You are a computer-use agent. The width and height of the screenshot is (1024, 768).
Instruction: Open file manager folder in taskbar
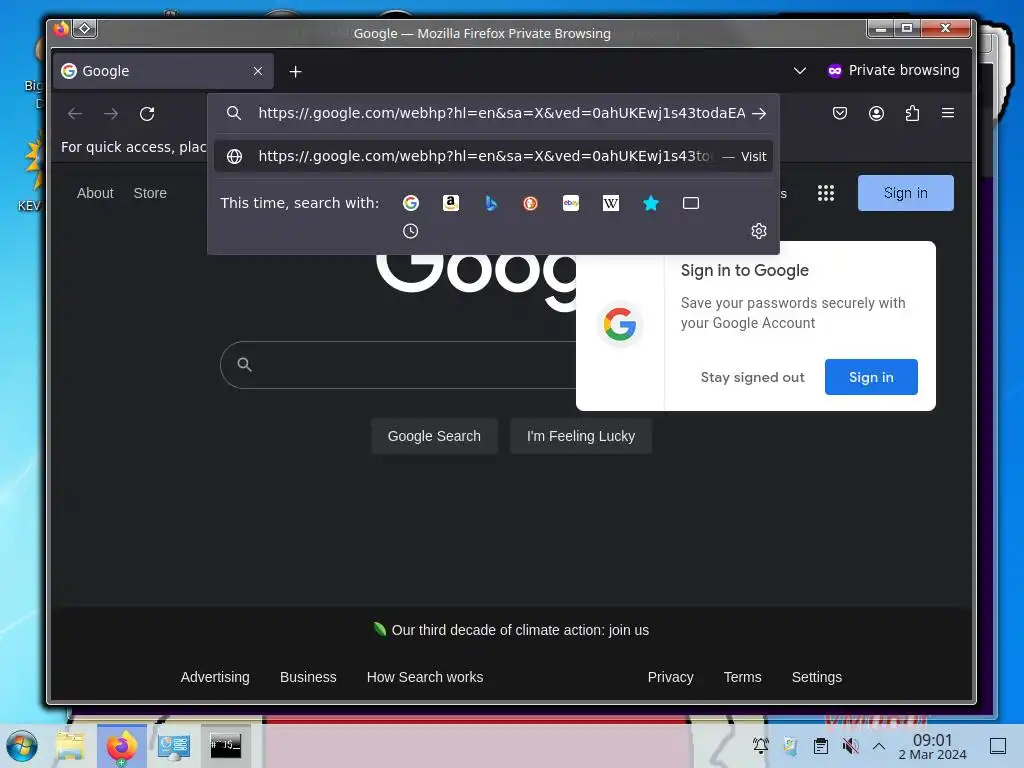(x=71, y=746)
